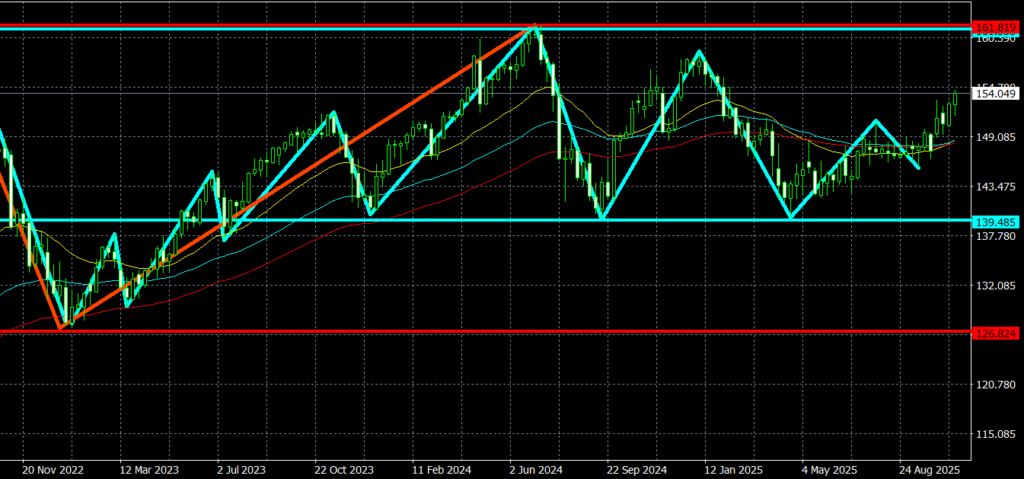Click the red 126.824 price label
This screenshot has height=479, width=1024.
click(x=996, y=332)
